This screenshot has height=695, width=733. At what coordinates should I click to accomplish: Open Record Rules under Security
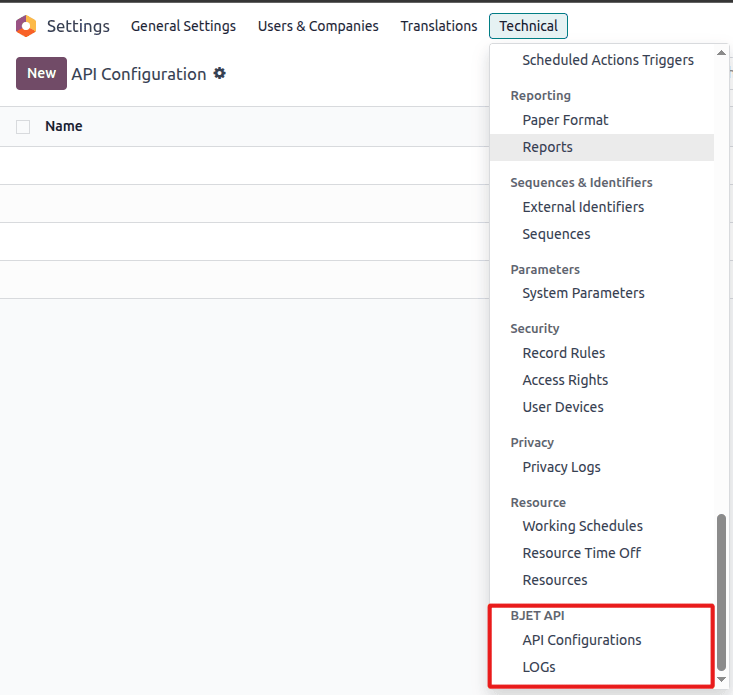(x=563, y=353)
